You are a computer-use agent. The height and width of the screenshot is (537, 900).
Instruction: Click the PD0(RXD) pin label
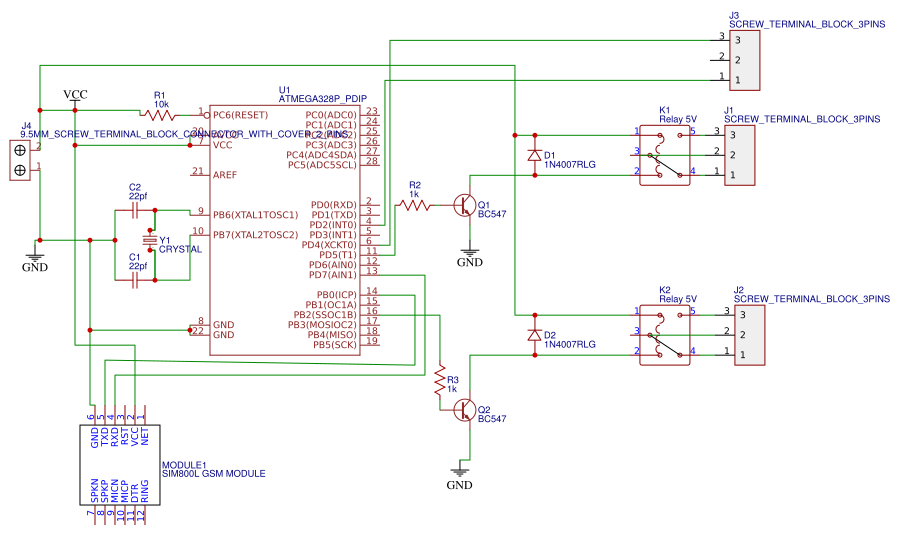[333, 205]
